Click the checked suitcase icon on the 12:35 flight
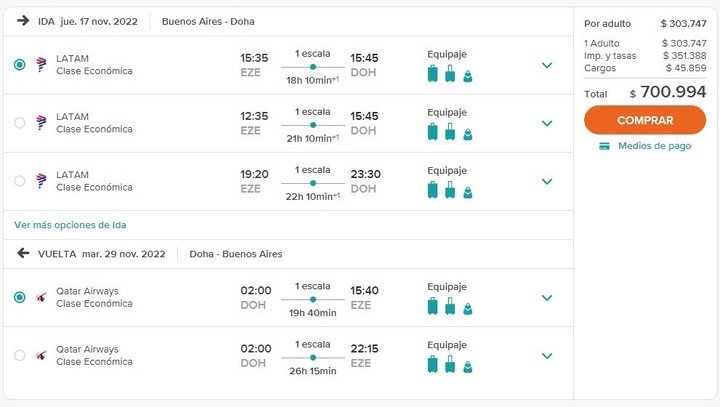720x407 pixels. pos(433,132)
